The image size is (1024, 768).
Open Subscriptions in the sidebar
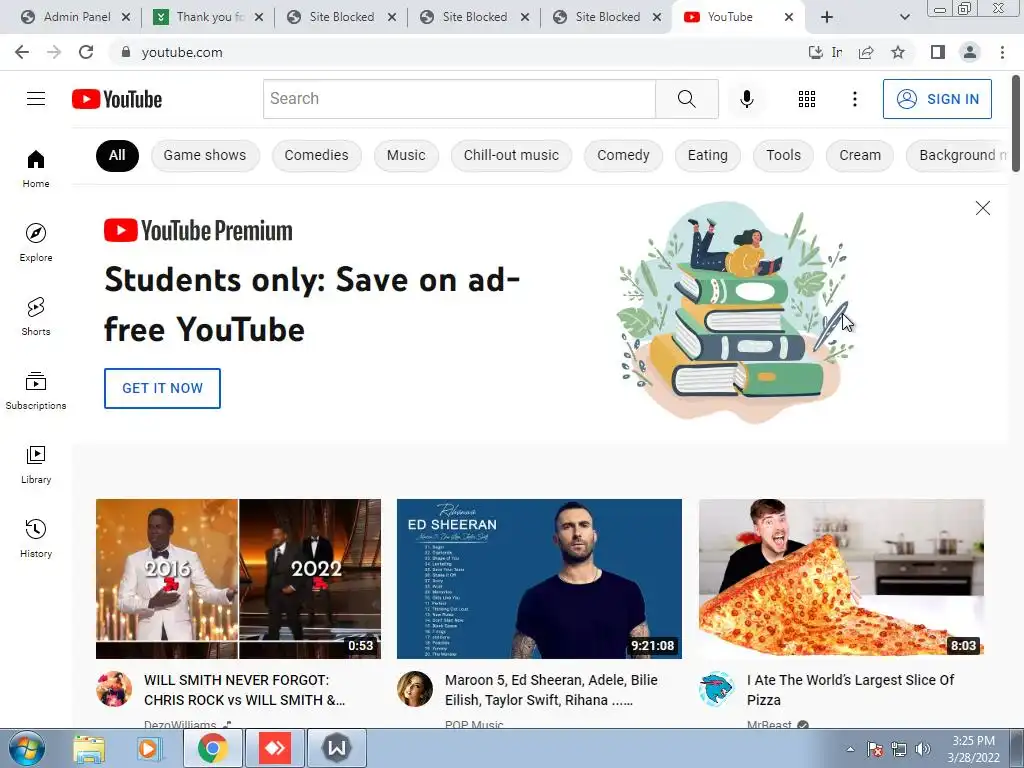36,391
